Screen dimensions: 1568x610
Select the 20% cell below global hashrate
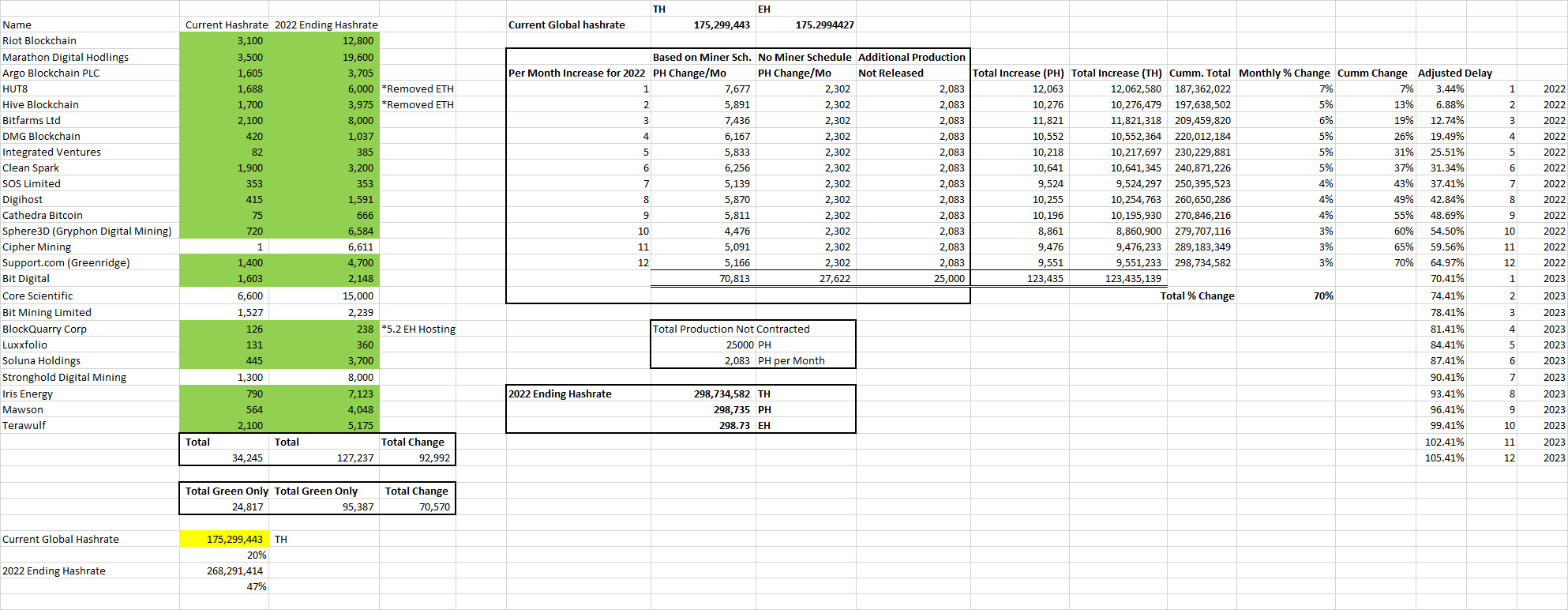coord(257,555)
